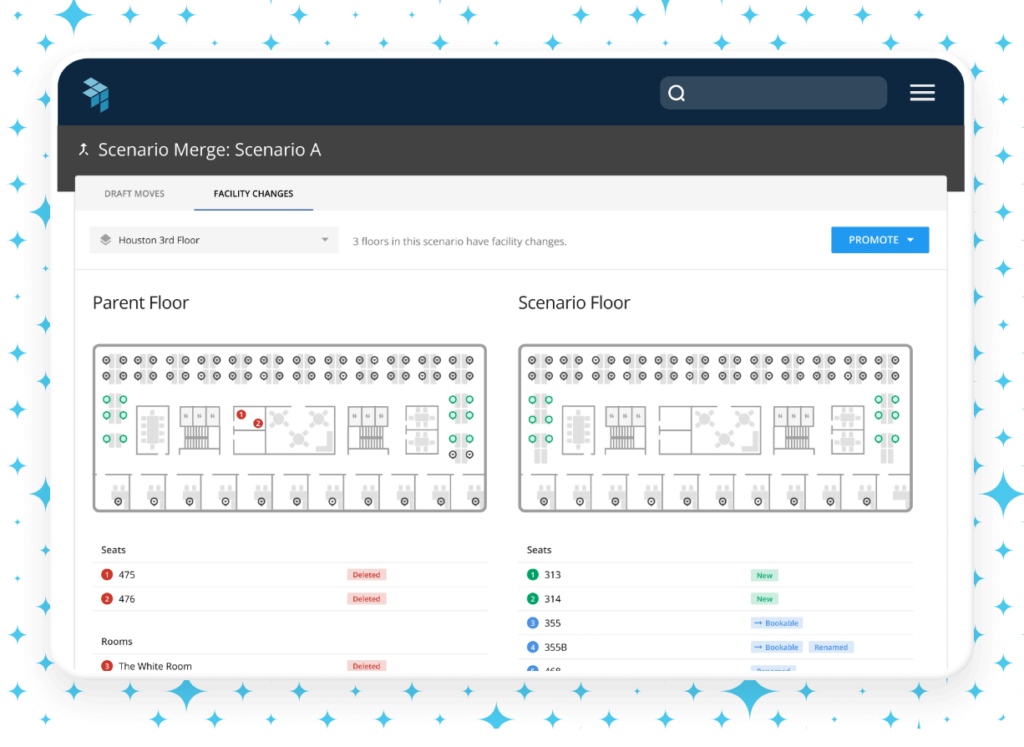Select seat 476 row in Parent Floor list
1024x747 pixels.
pos(220,599)
